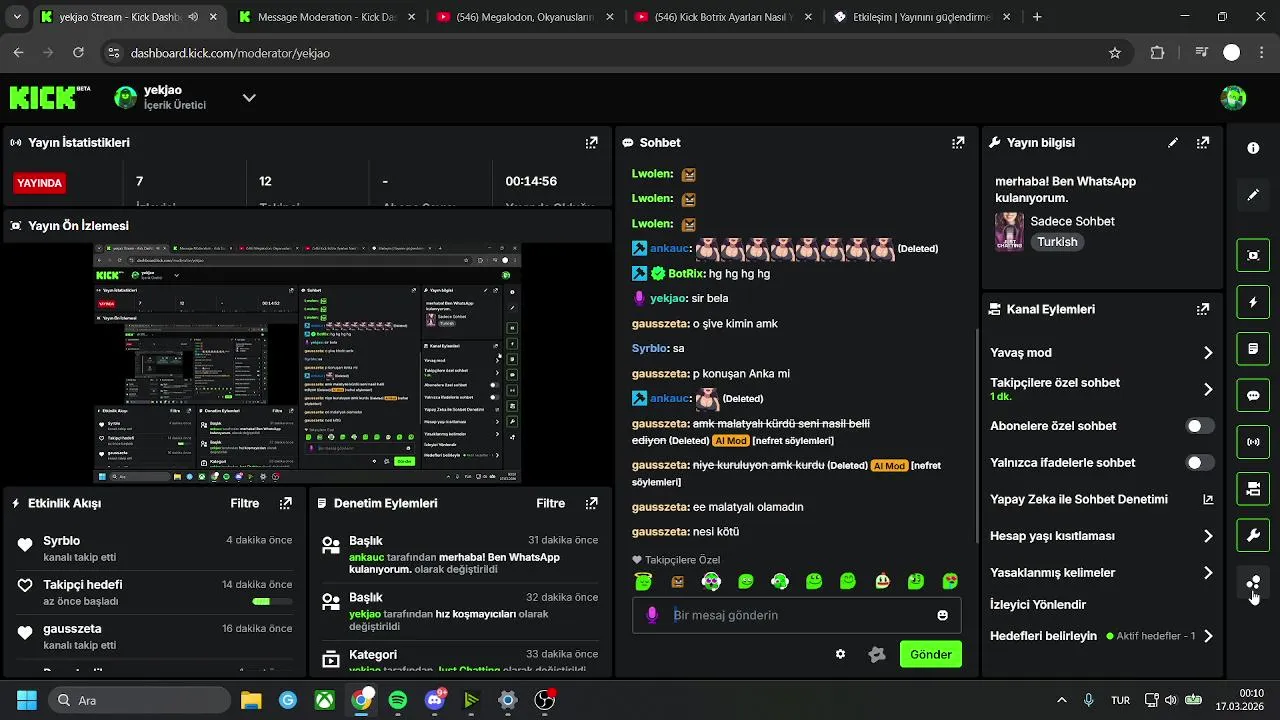The image size is (1280, 720).
Task: Click the browser address bar URL
Action: (230, 53)
